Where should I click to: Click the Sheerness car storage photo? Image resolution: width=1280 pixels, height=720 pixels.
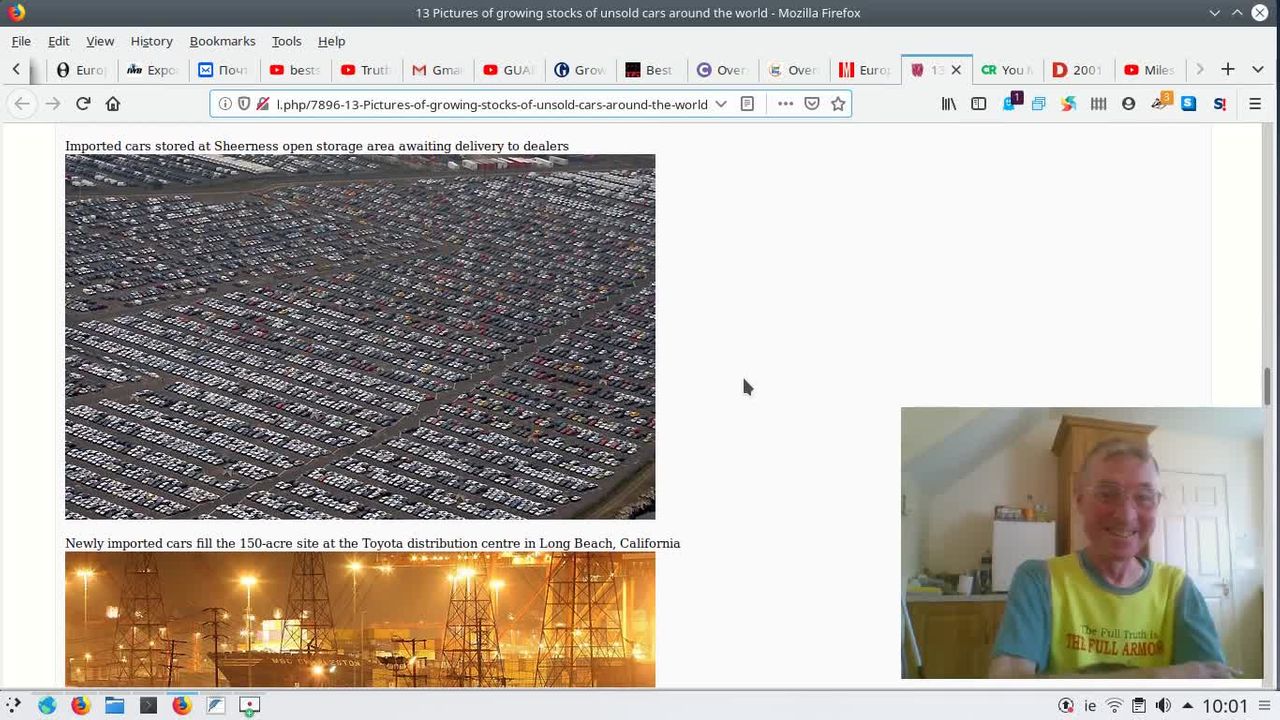click(360, 337)
